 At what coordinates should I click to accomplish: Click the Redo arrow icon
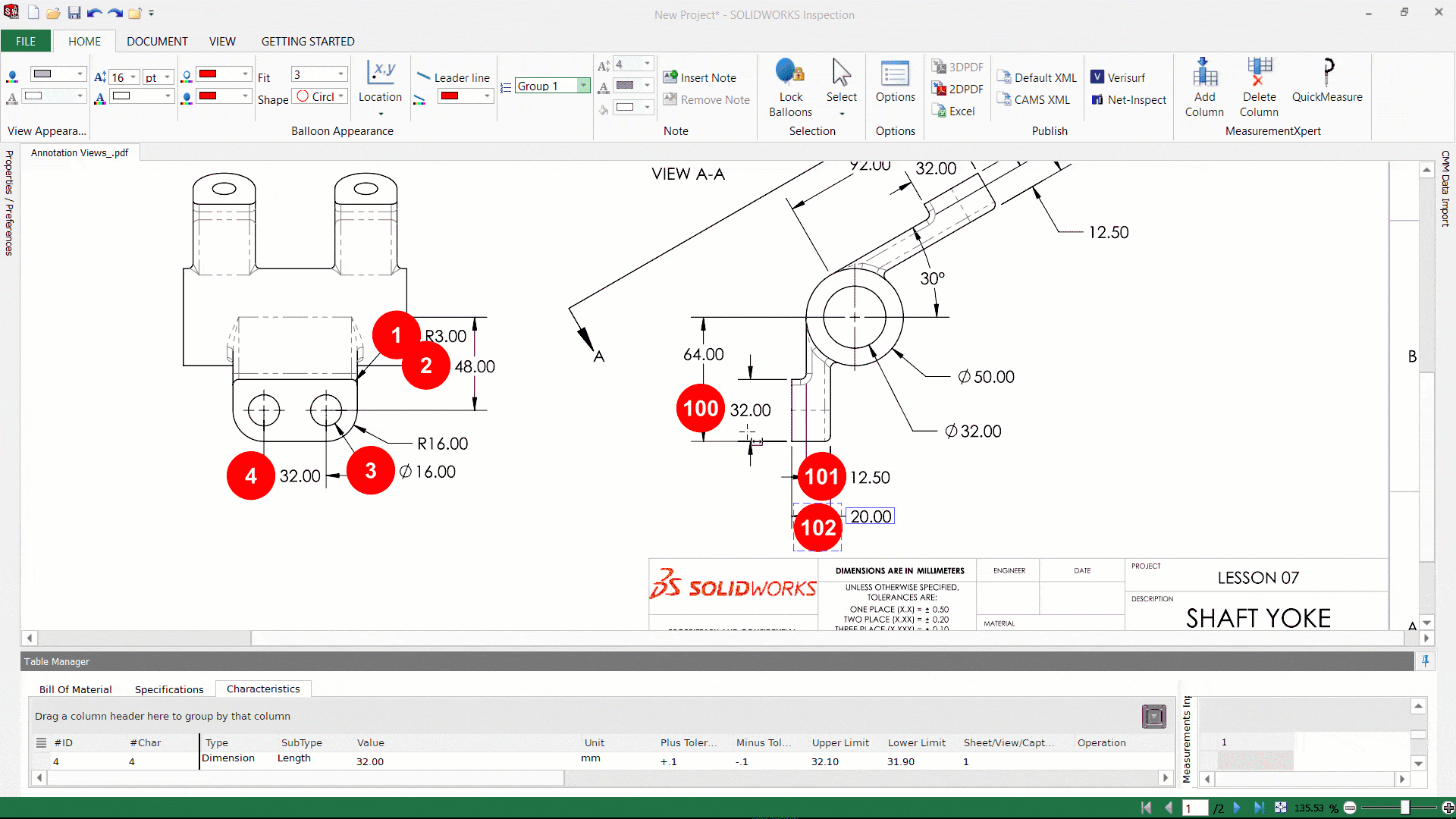[x=115, y=13]
